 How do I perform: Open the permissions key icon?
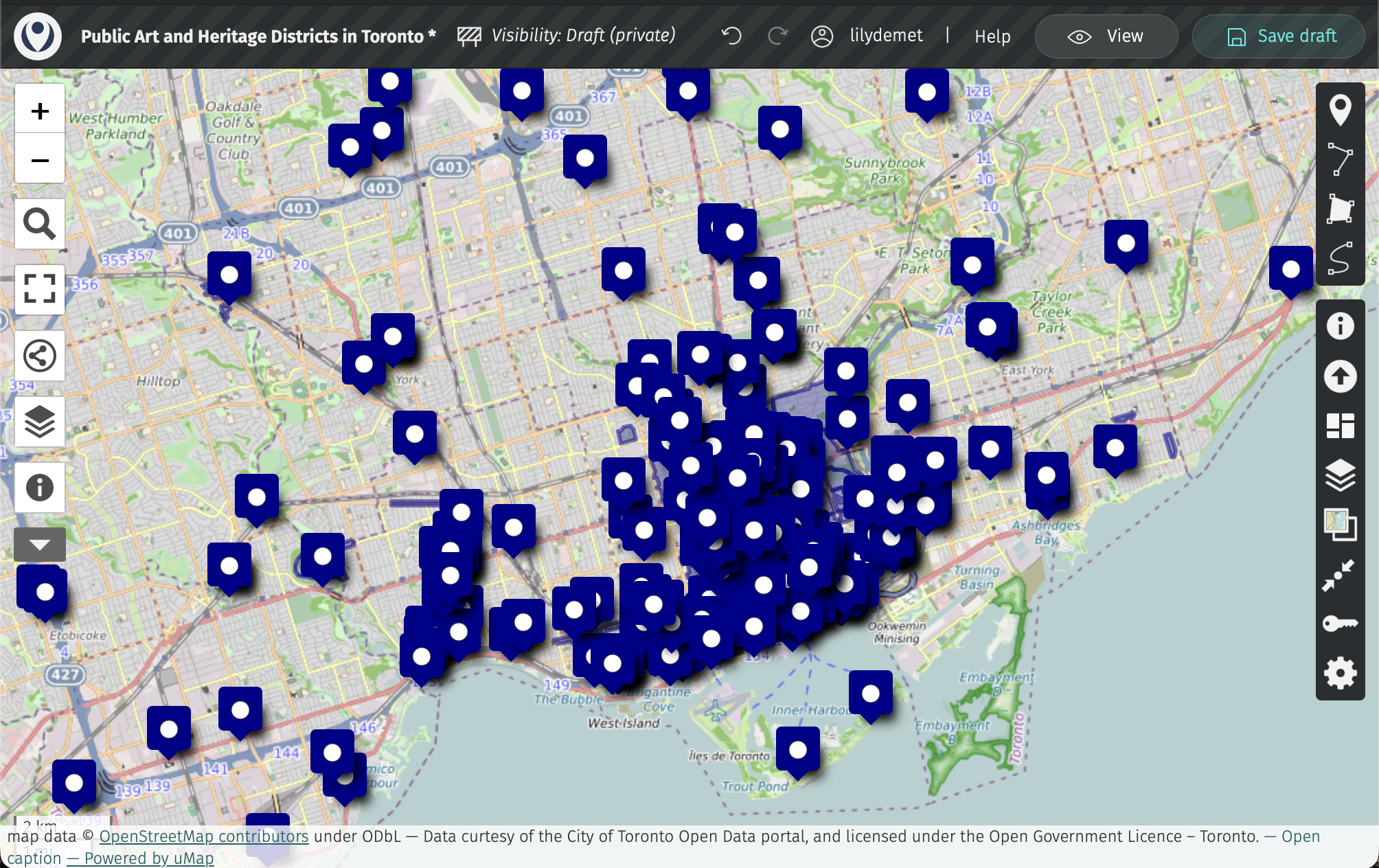pyautogui.click(x=1340, y=624)
